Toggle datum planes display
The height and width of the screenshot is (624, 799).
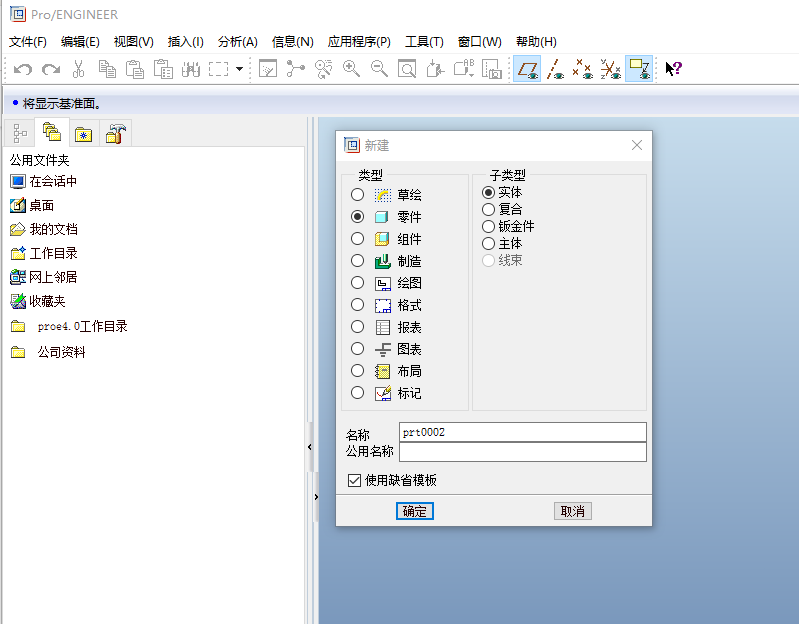(x=527, y=69)
